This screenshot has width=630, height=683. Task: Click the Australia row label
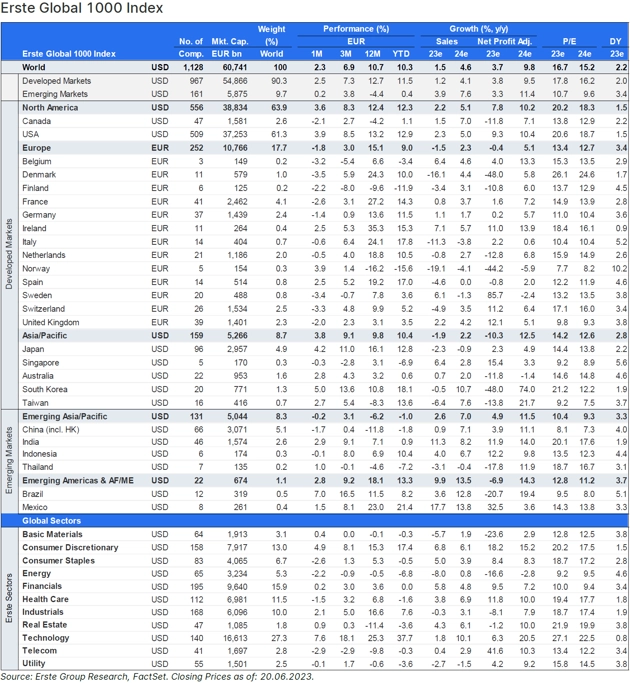point(38,375)
